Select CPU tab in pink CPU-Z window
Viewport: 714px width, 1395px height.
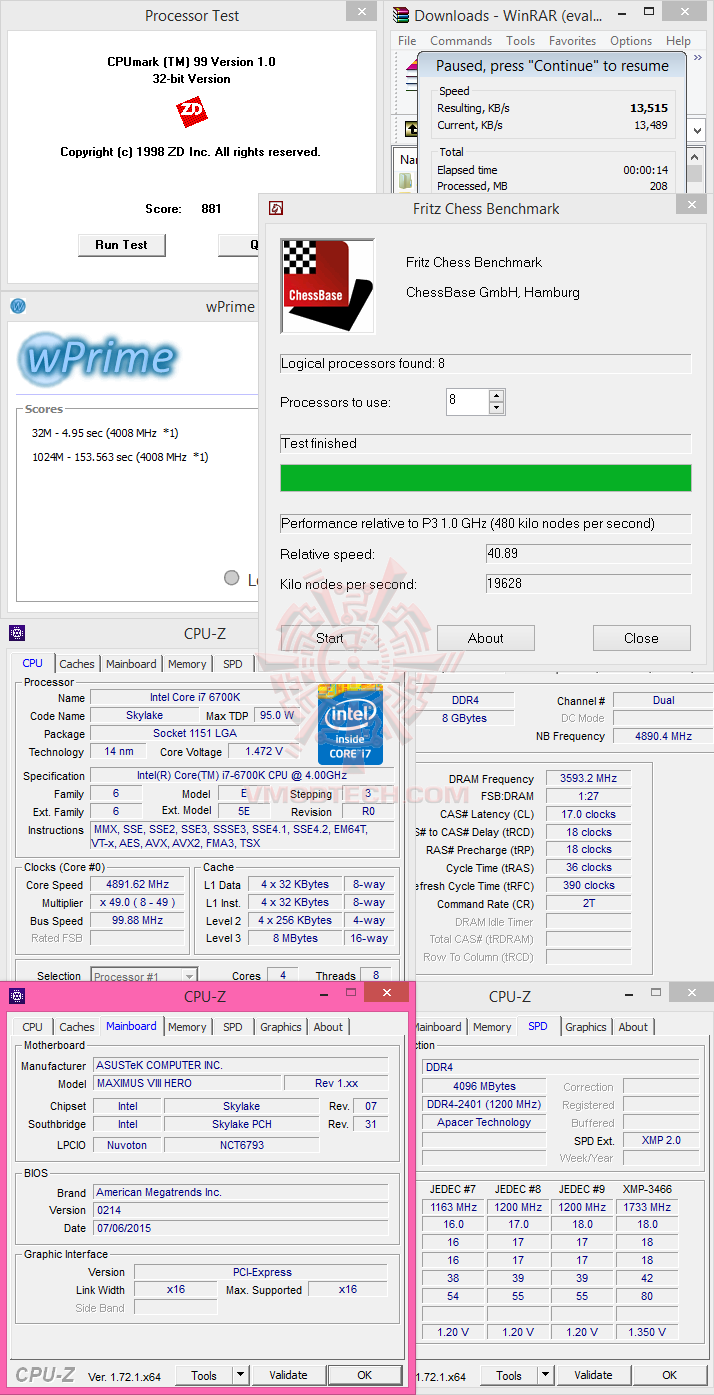click(33, 1027)
